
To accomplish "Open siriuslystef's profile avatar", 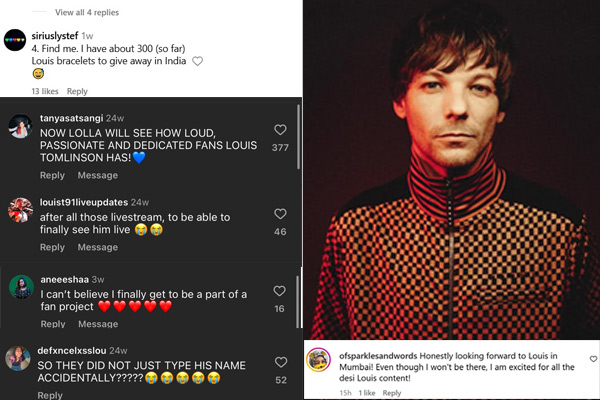I will (x=15, y=40).
